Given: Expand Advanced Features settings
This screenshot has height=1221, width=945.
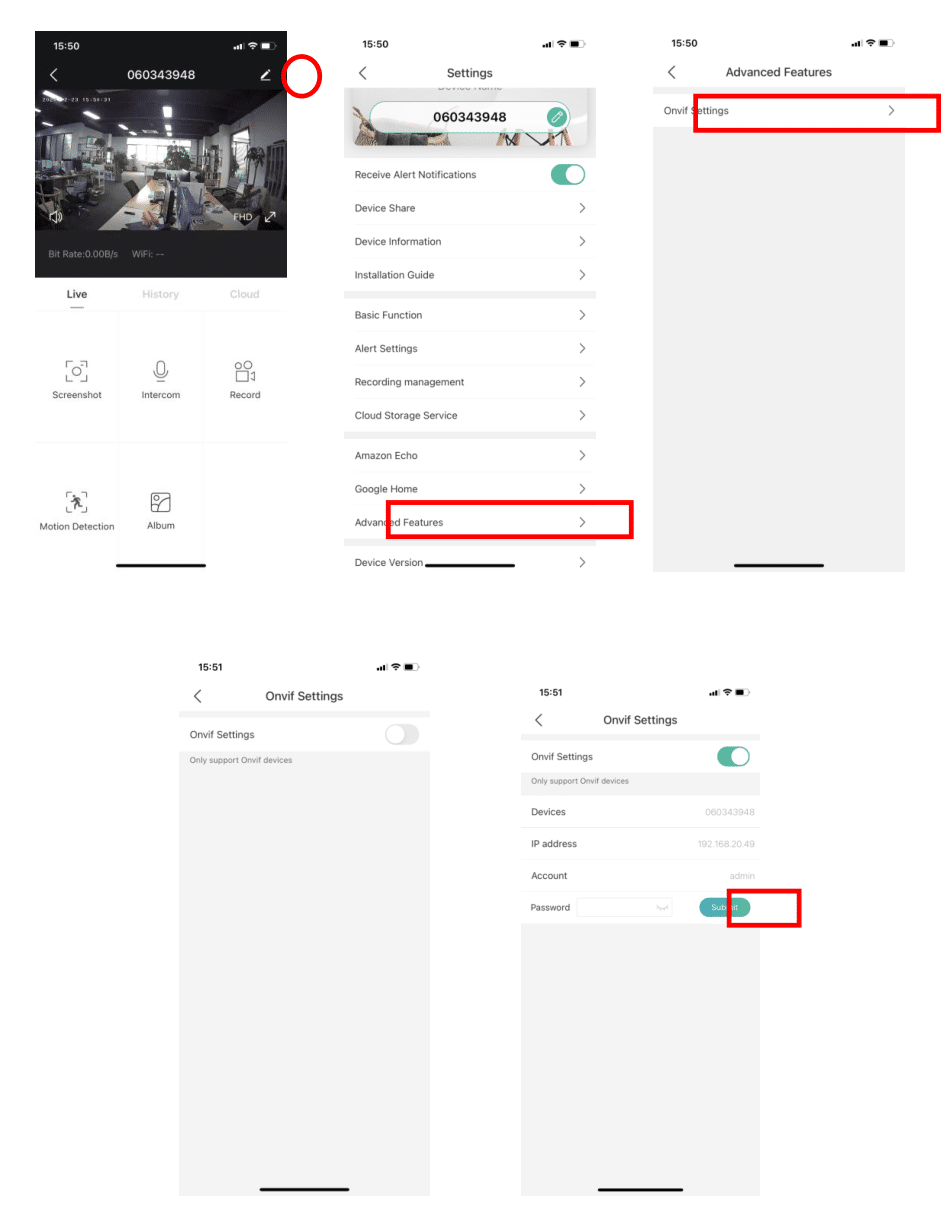Looking at the screenshot, I should click(x=581, y=521).
